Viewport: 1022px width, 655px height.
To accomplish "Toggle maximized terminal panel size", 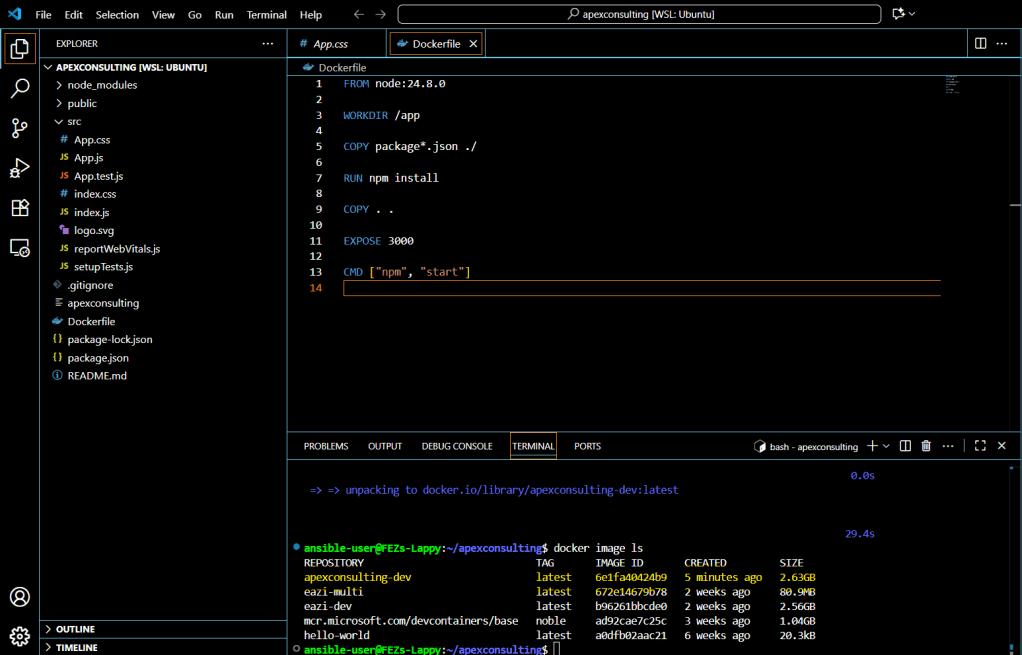I will pos(980,446).
